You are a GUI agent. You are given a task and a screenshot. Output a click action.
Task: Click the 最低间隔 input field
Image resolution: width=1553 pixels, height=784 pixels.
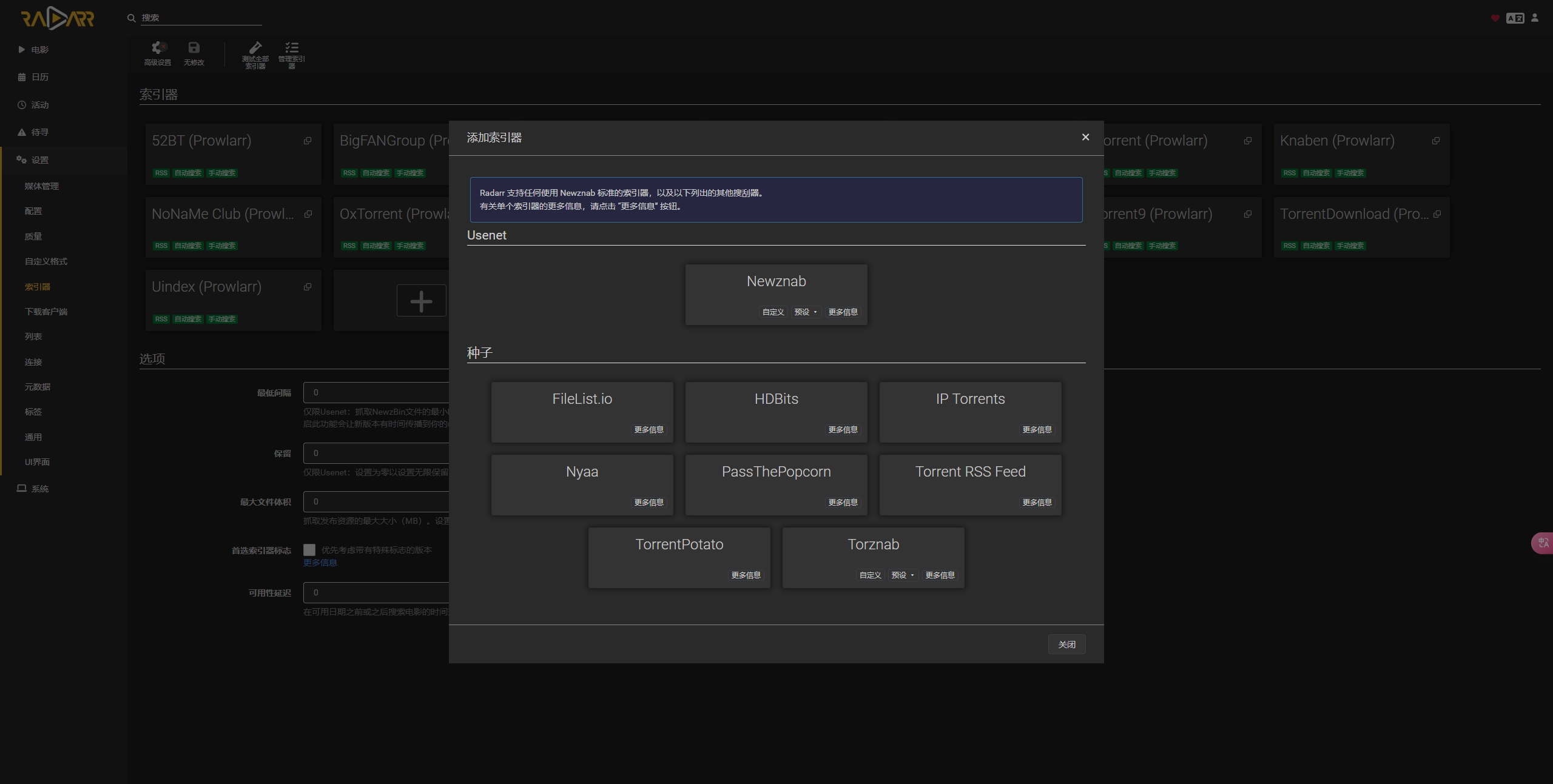click(376, 393)
